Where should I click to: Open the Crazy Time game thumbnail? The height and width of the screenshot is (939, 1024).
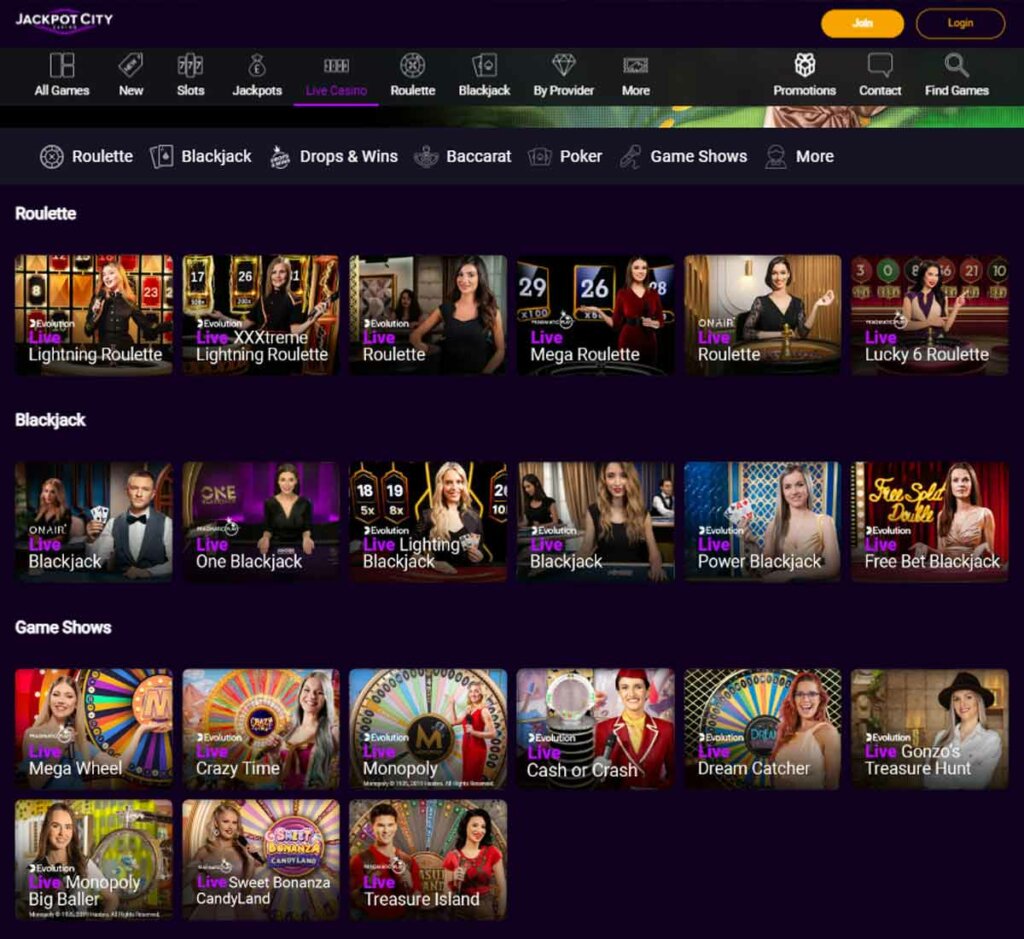(260, 726)
